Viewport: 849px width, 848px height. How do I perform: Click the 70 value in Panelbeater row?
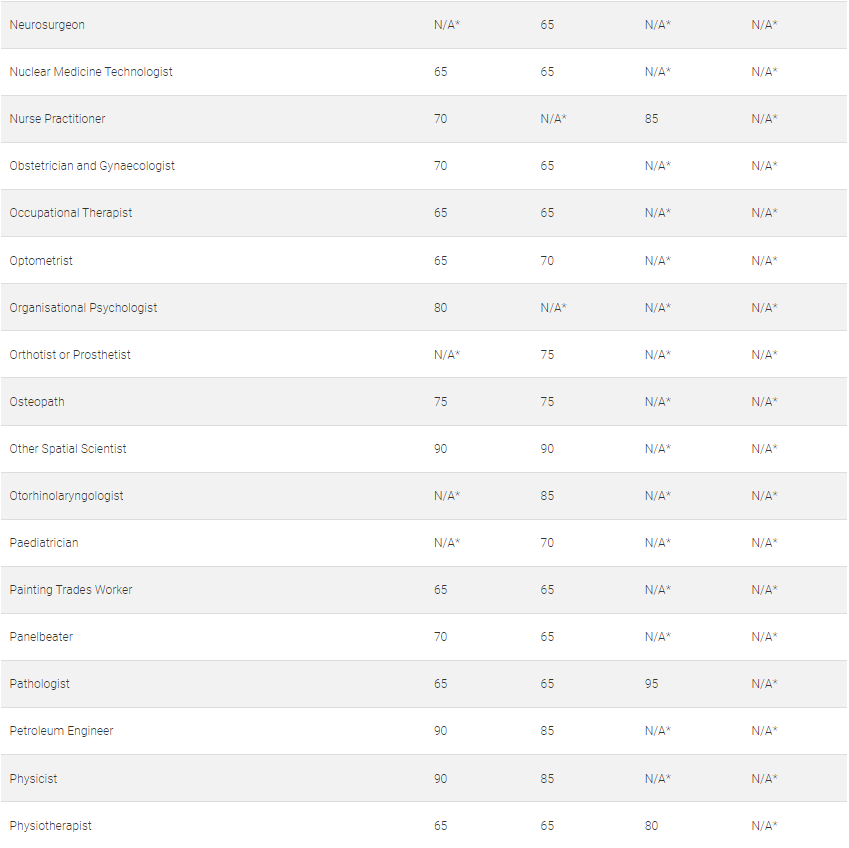coord(441,637)
